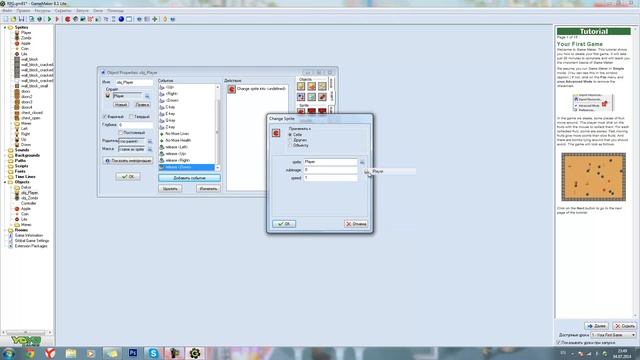Open the Сценарии (Scripts) menu
This screenshot has height=360, width=640.
pyautogui.click(x=63, y=11)
